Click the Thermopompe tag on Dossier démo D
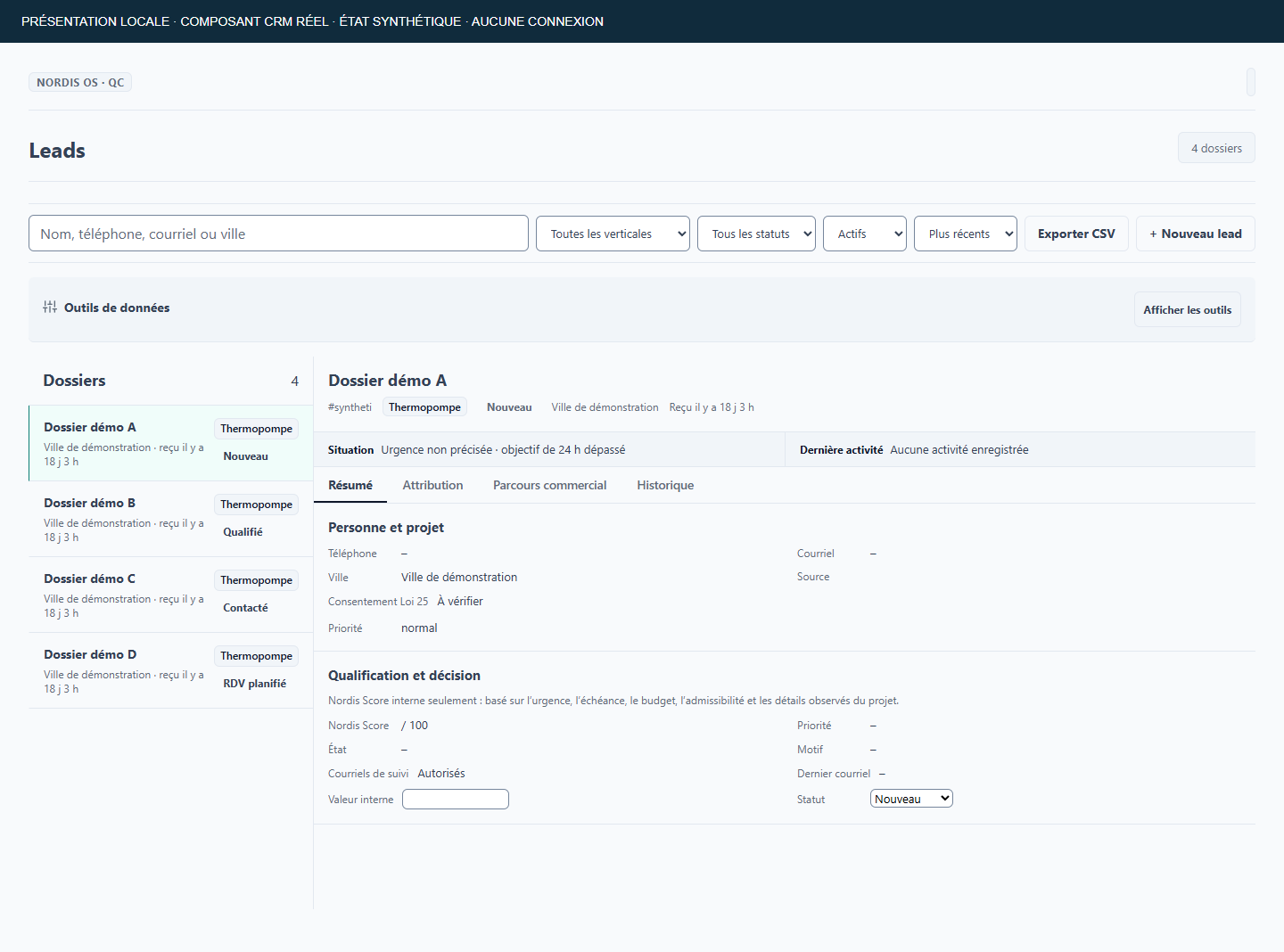 coord(257,656)
